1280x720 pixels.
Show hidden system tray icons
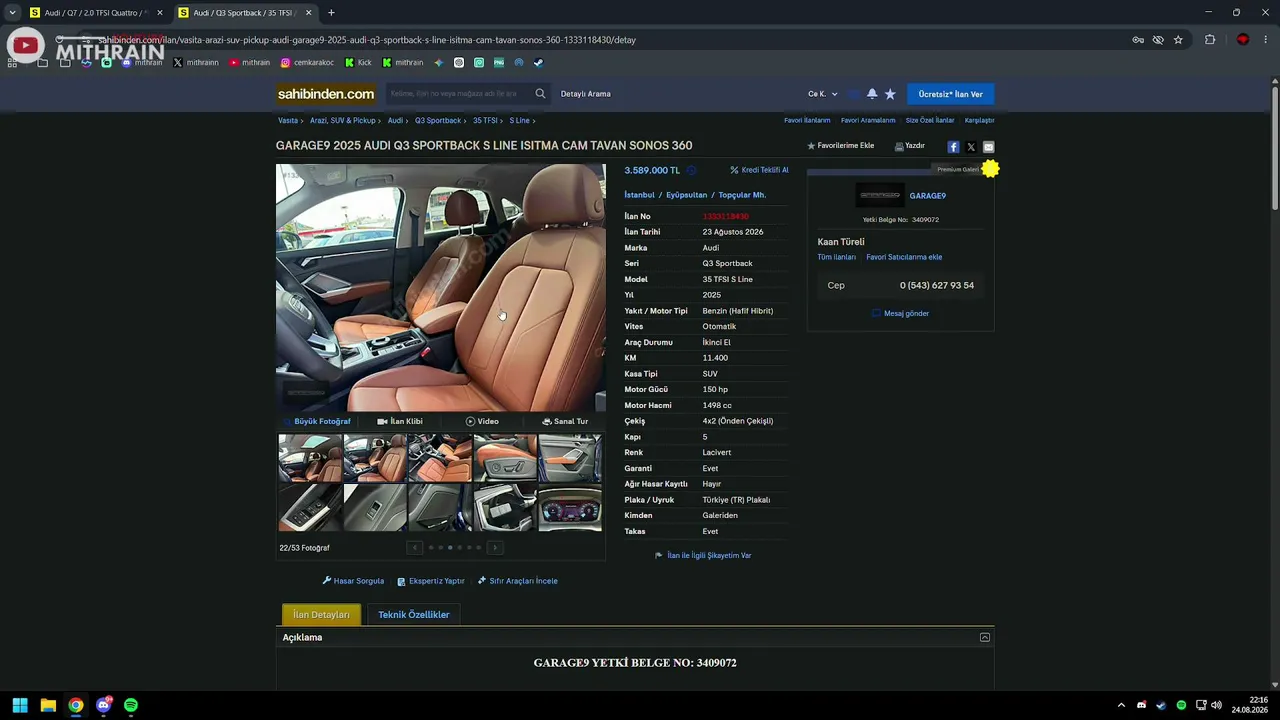(x=1121, y=705)
